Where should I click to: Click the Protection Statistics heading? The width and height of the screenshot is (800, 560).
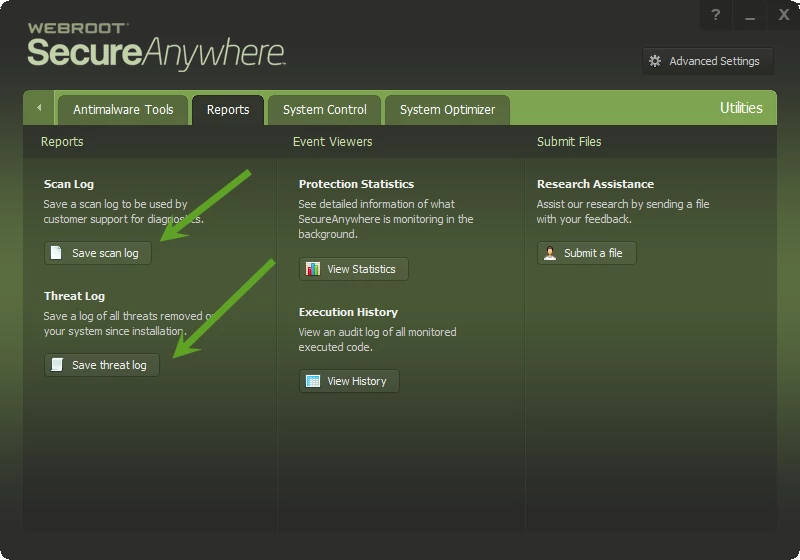tap(356, 184)
